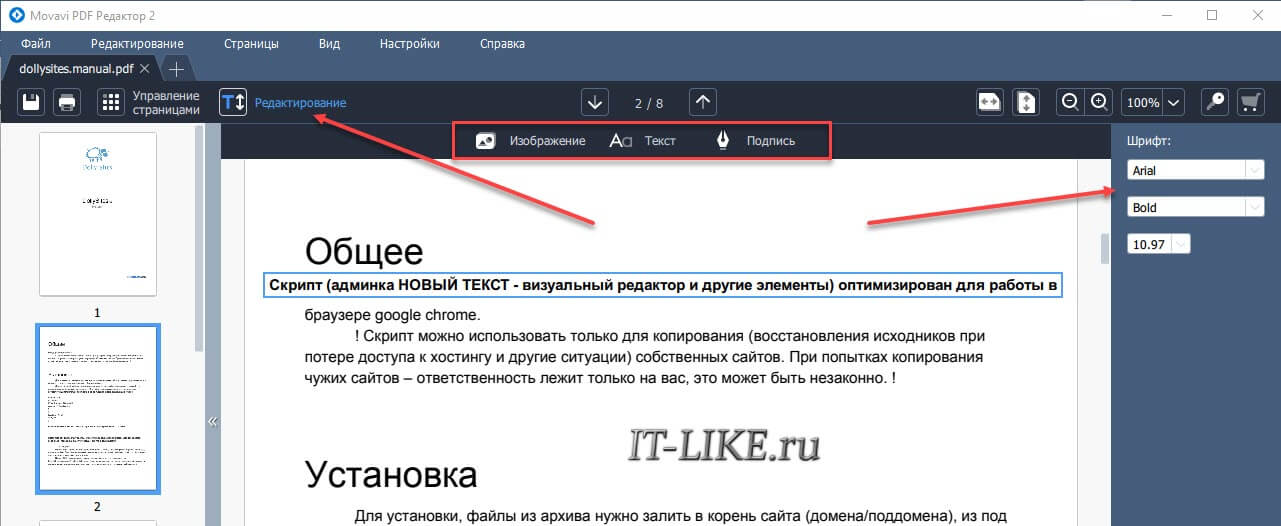
Task: Click the Print icon in toolbar
Action: coord(67,102)
